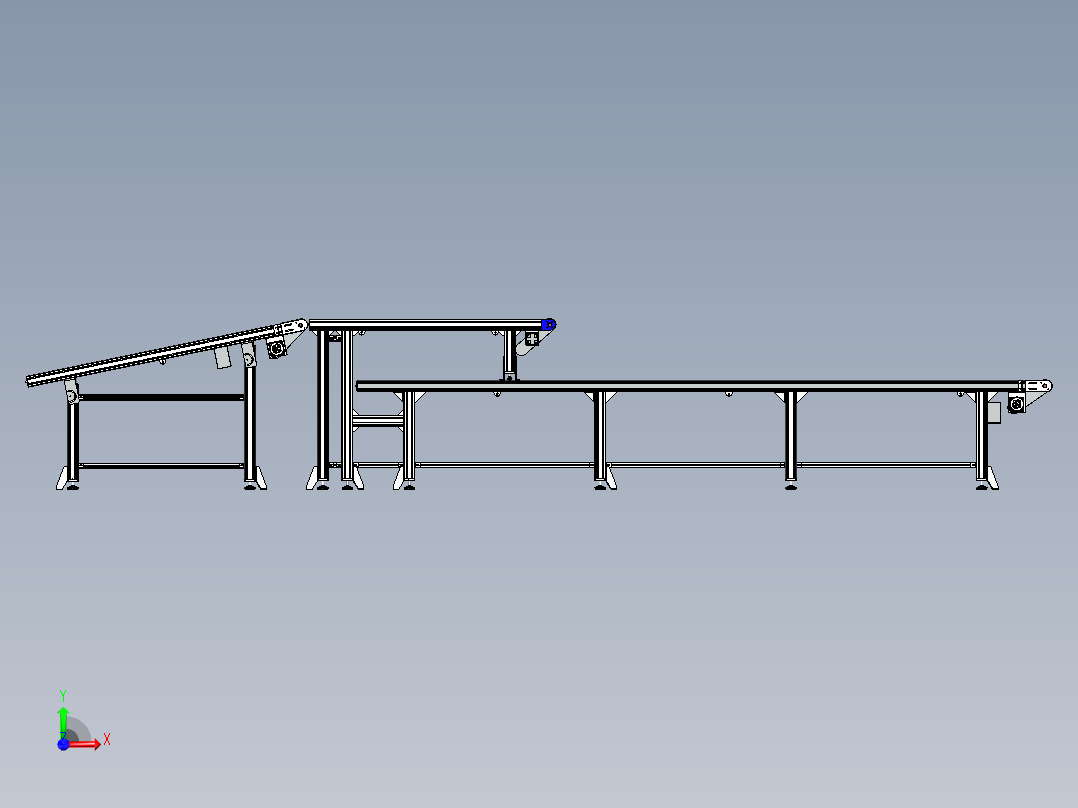Select the gray control box on the rightmost leg
1078x808 pixels.
pos(994,413)
